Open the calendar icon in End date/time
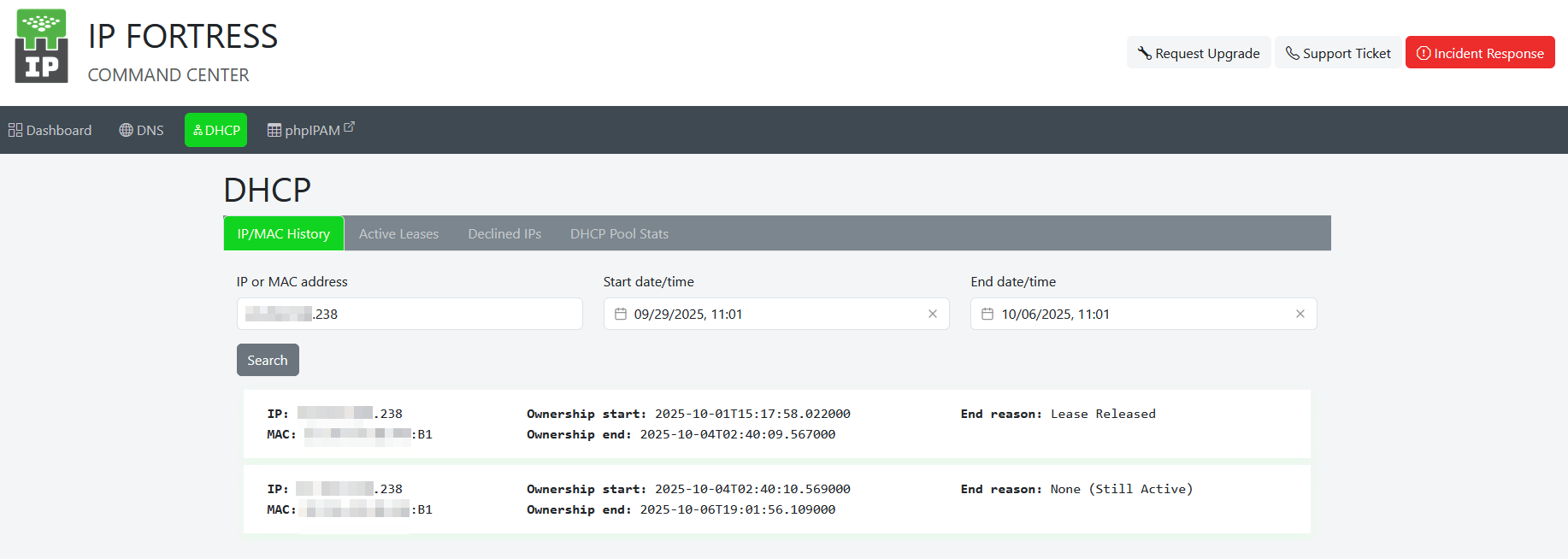This screenshot has width=1568, height=559. click(x=987, y=314)
